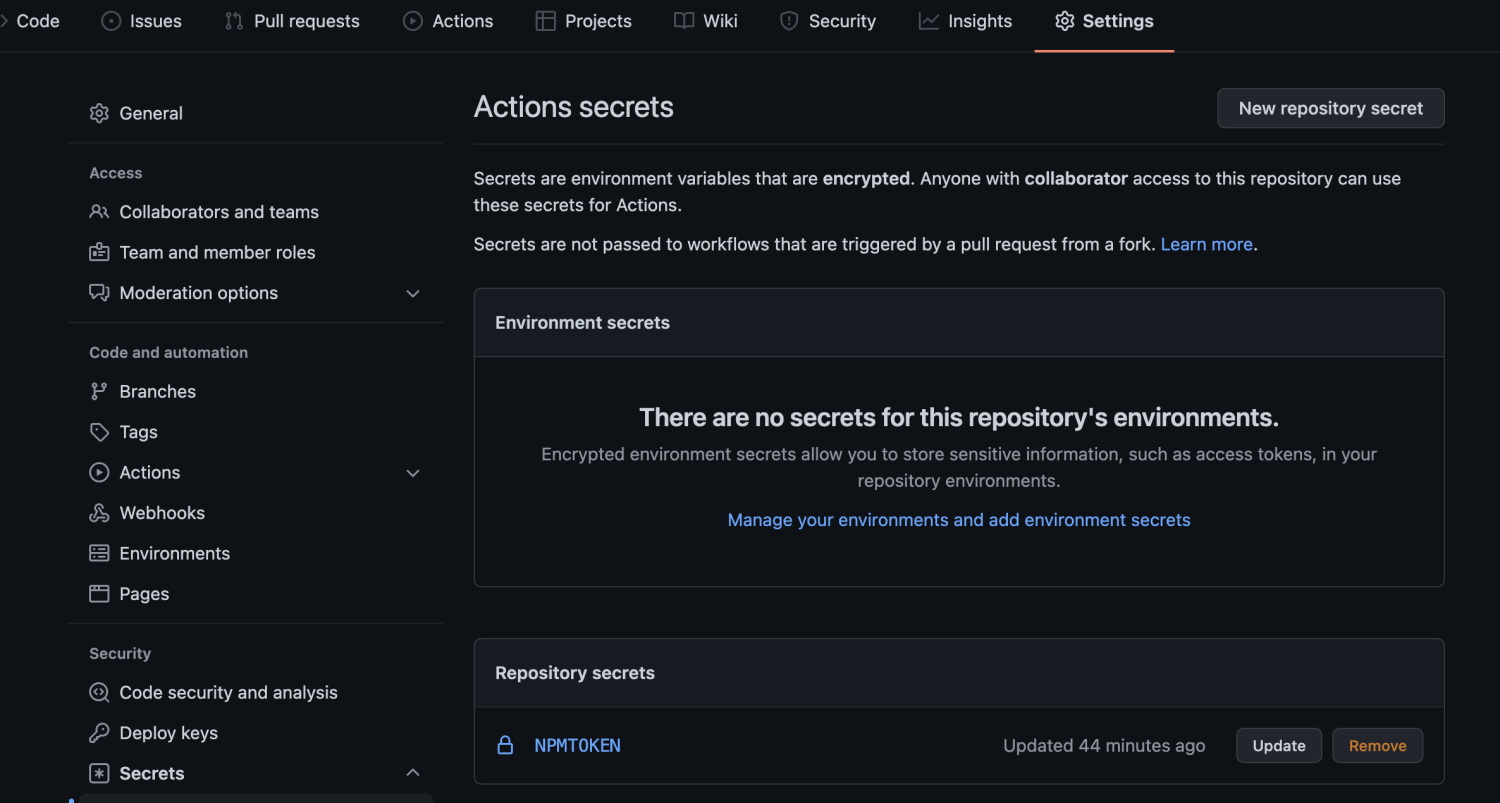Open the Wiki tab
The image size is (1500, 803).
tap(706, 21)
